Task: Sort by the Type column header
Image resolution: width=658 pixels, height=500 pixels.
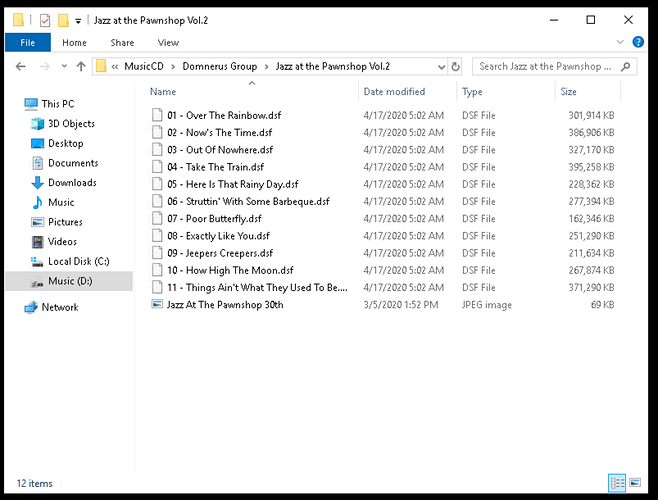Action: click(x=472, y=92)
